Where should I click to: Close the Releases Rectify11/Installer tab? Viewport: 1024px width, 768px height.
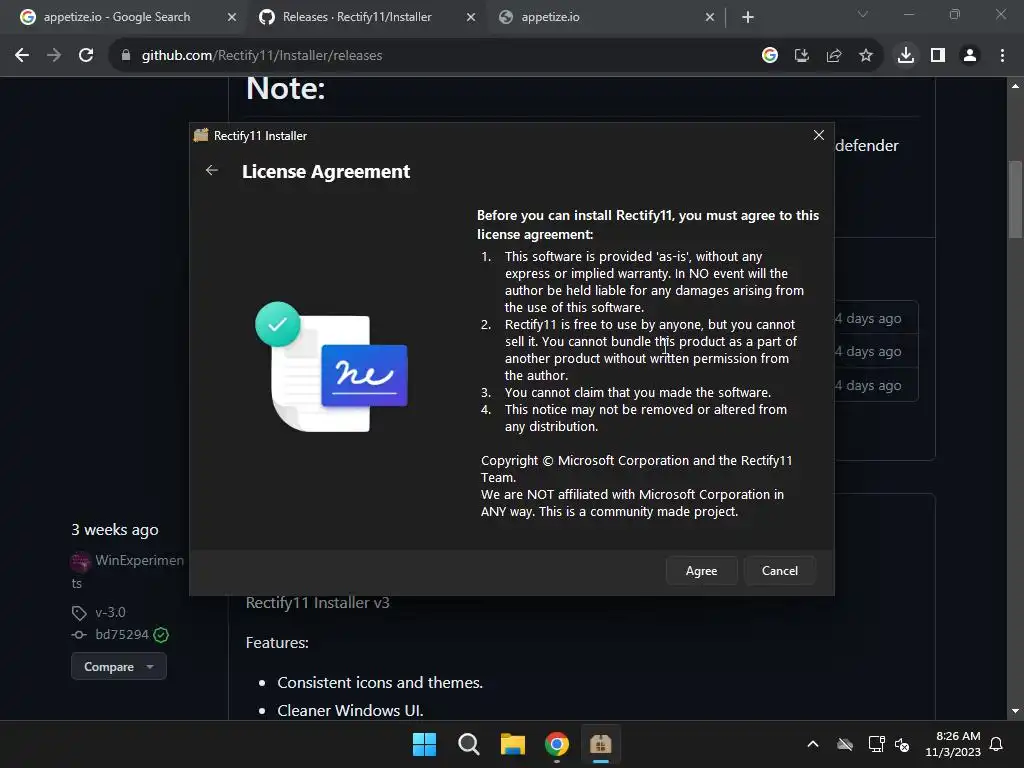(x=471, y=17)
